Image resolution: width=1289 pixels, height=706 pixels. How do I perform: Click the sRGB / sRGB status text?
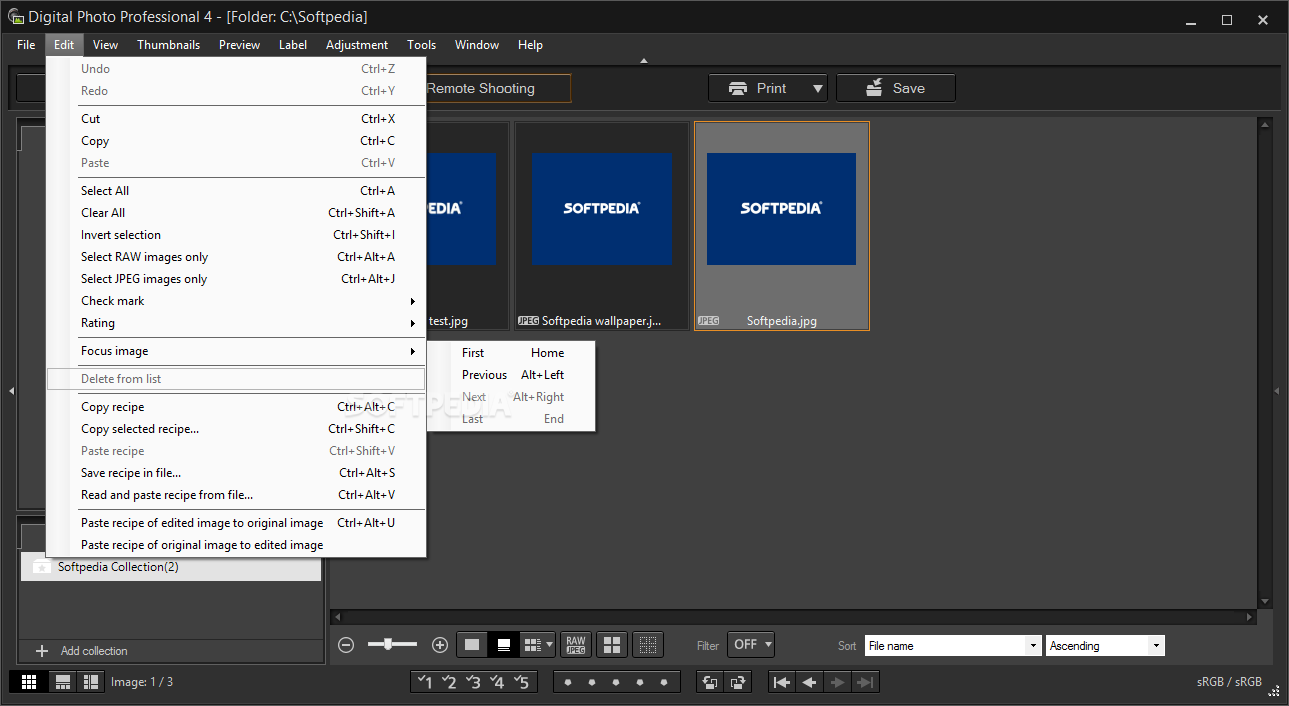[x=1229, y=682]
